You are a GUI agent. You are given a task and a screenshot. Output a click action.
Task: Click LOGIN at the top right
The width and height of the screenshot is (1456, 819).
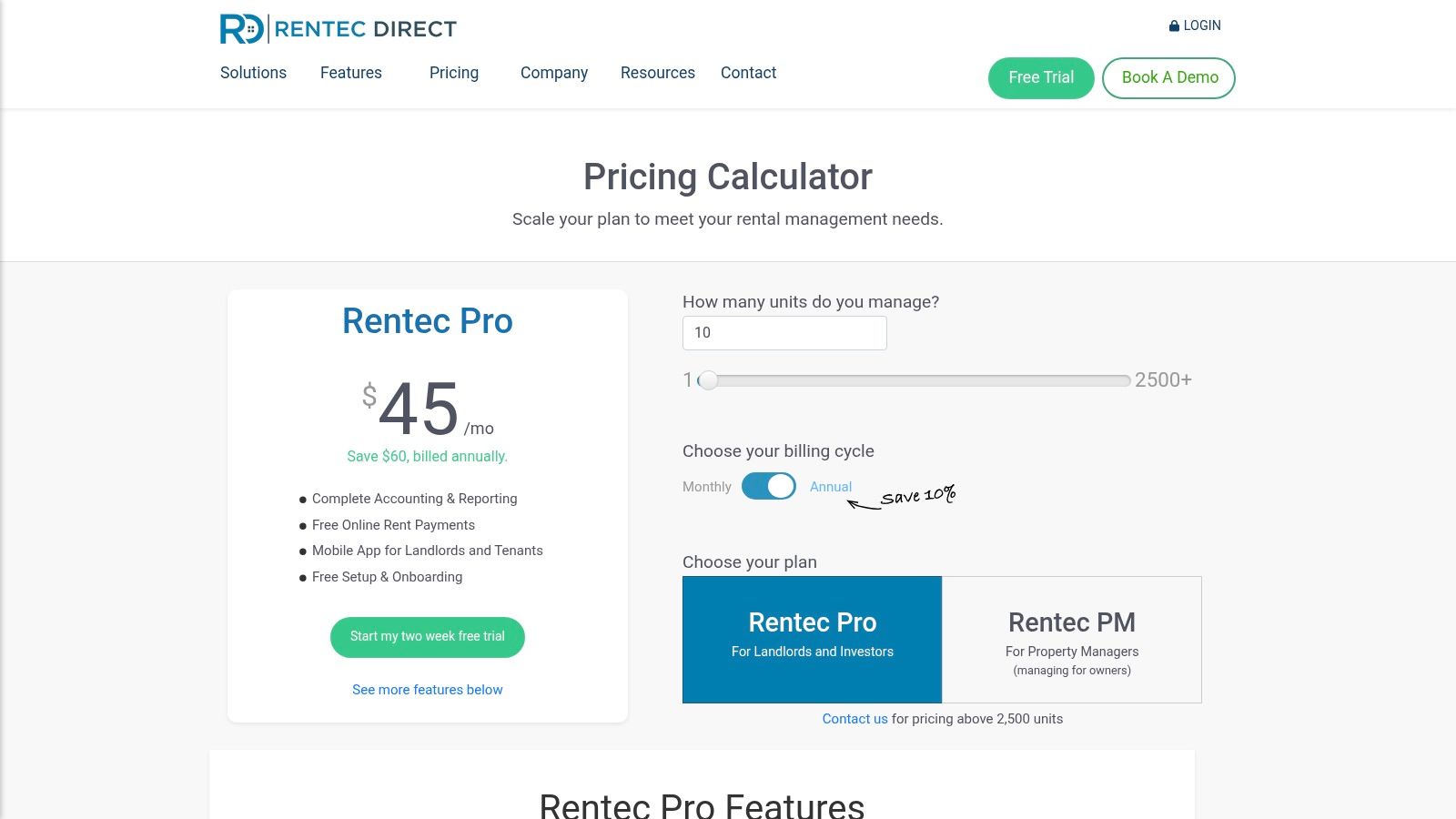pyautogui.click(x=1199, y=25)
